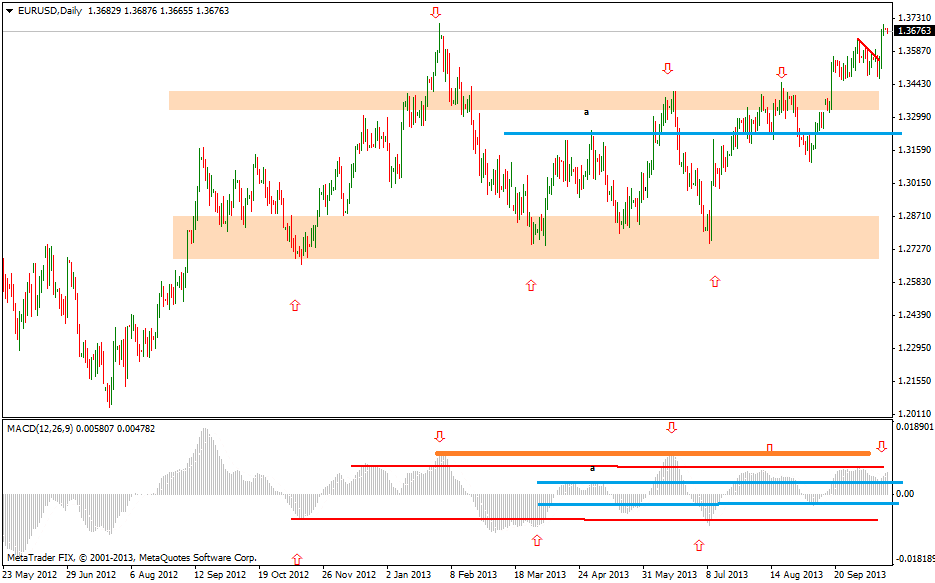The height and width of the screenshot is (583, 935).
Task: Click the 8 Feb 2013 date on the time axis
Action: pos(473,575)
